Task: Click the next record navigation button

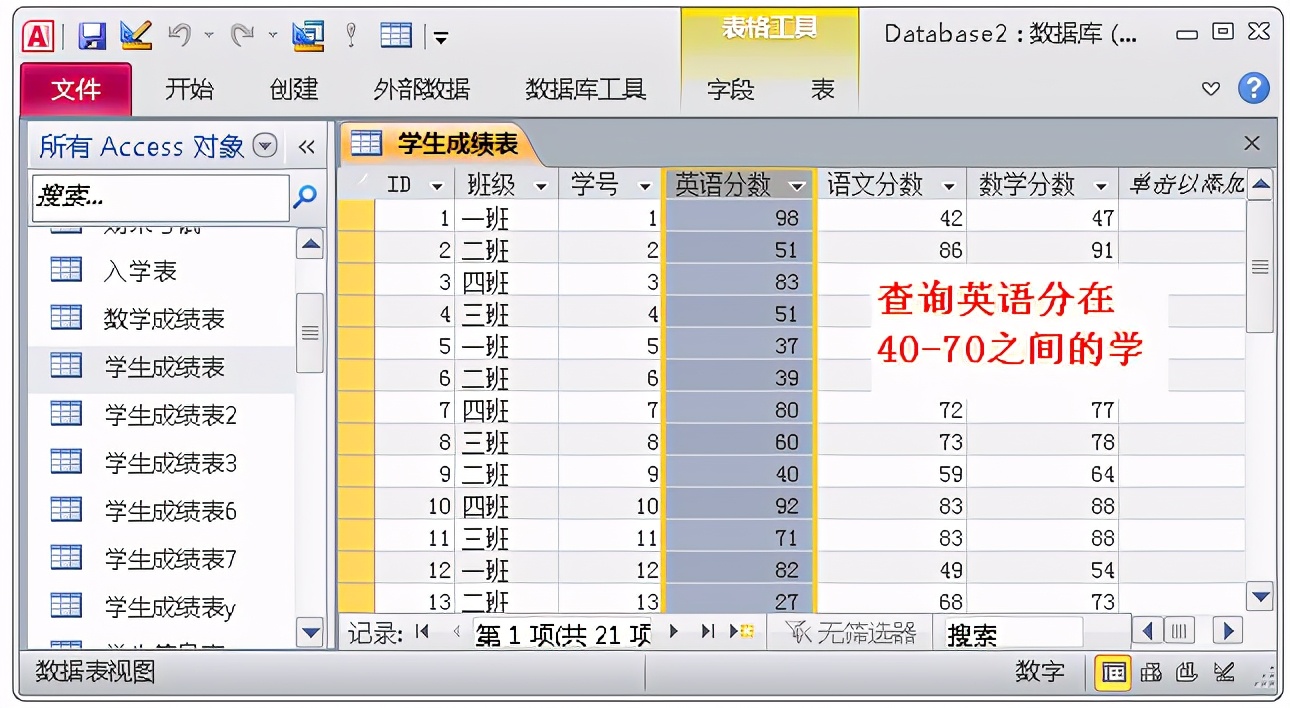Action: (674, 632)
